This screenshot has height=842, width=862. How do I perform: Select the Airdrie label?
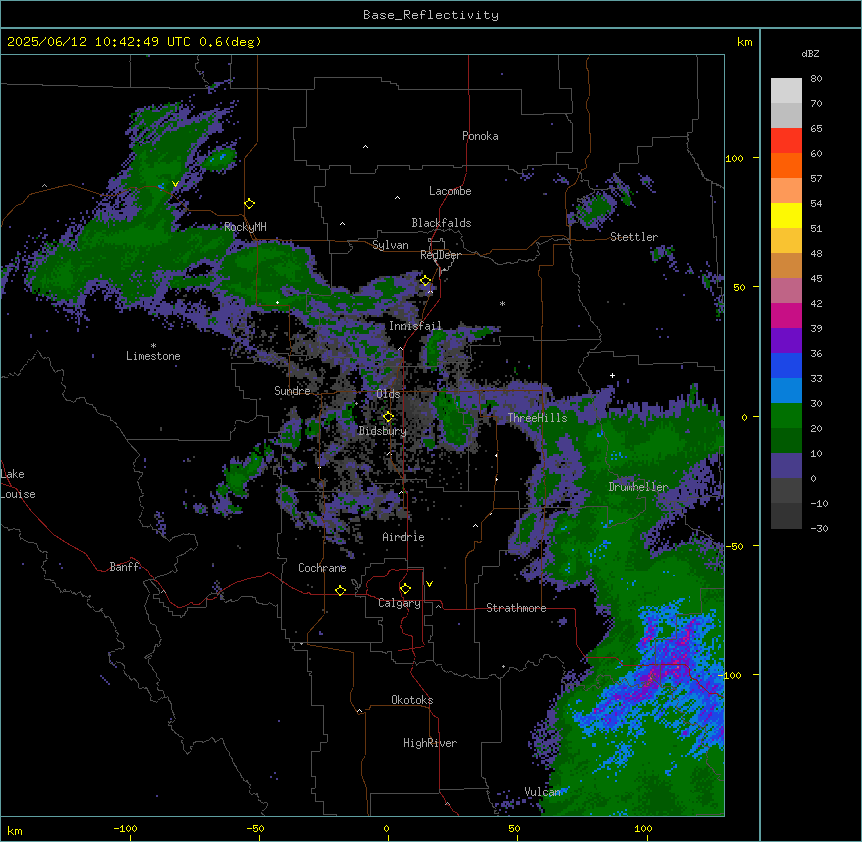click(404, 537)
